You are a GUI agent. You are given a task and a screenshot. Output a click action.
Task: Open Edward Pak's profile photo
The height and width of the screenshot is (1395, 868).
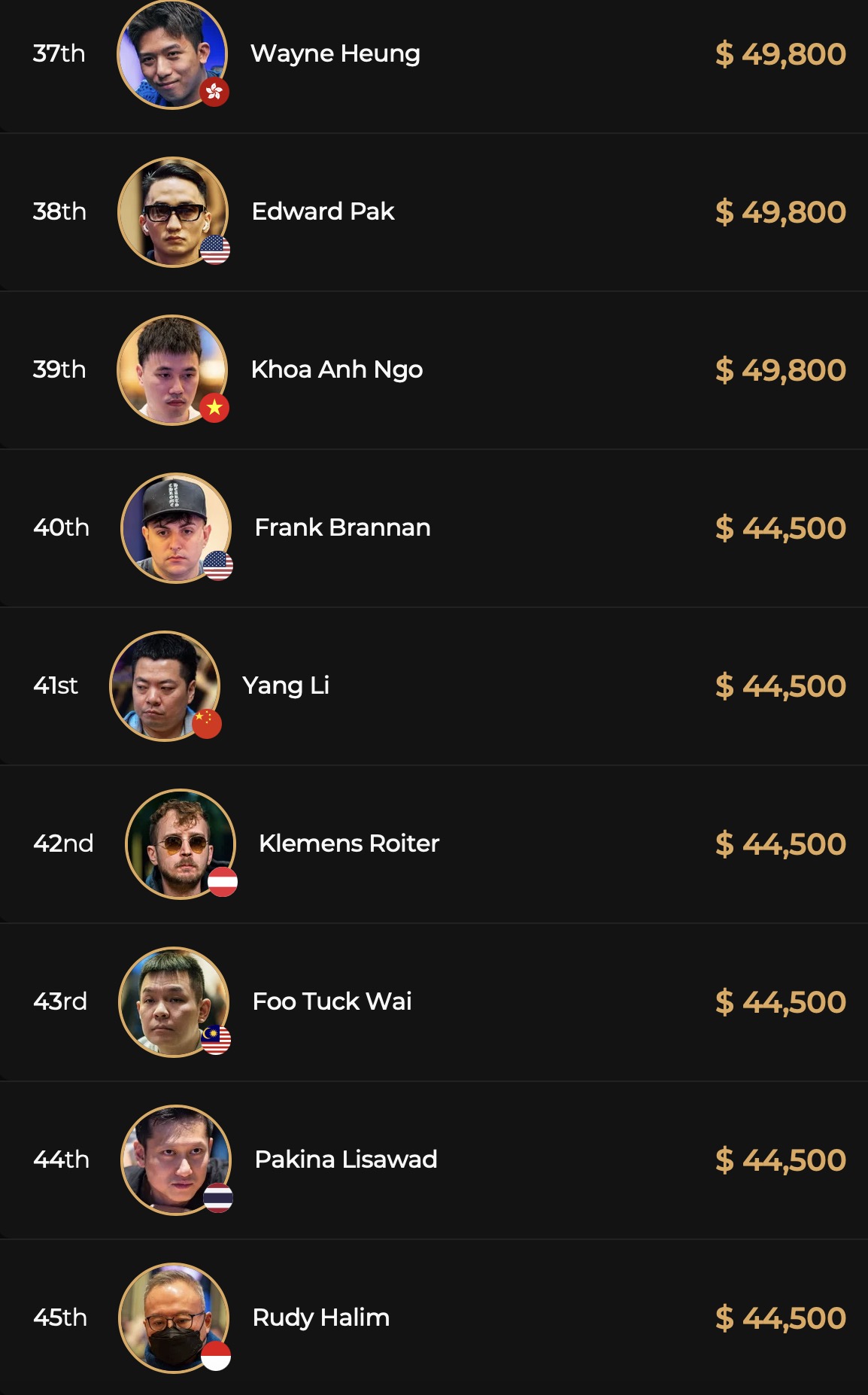172,211
